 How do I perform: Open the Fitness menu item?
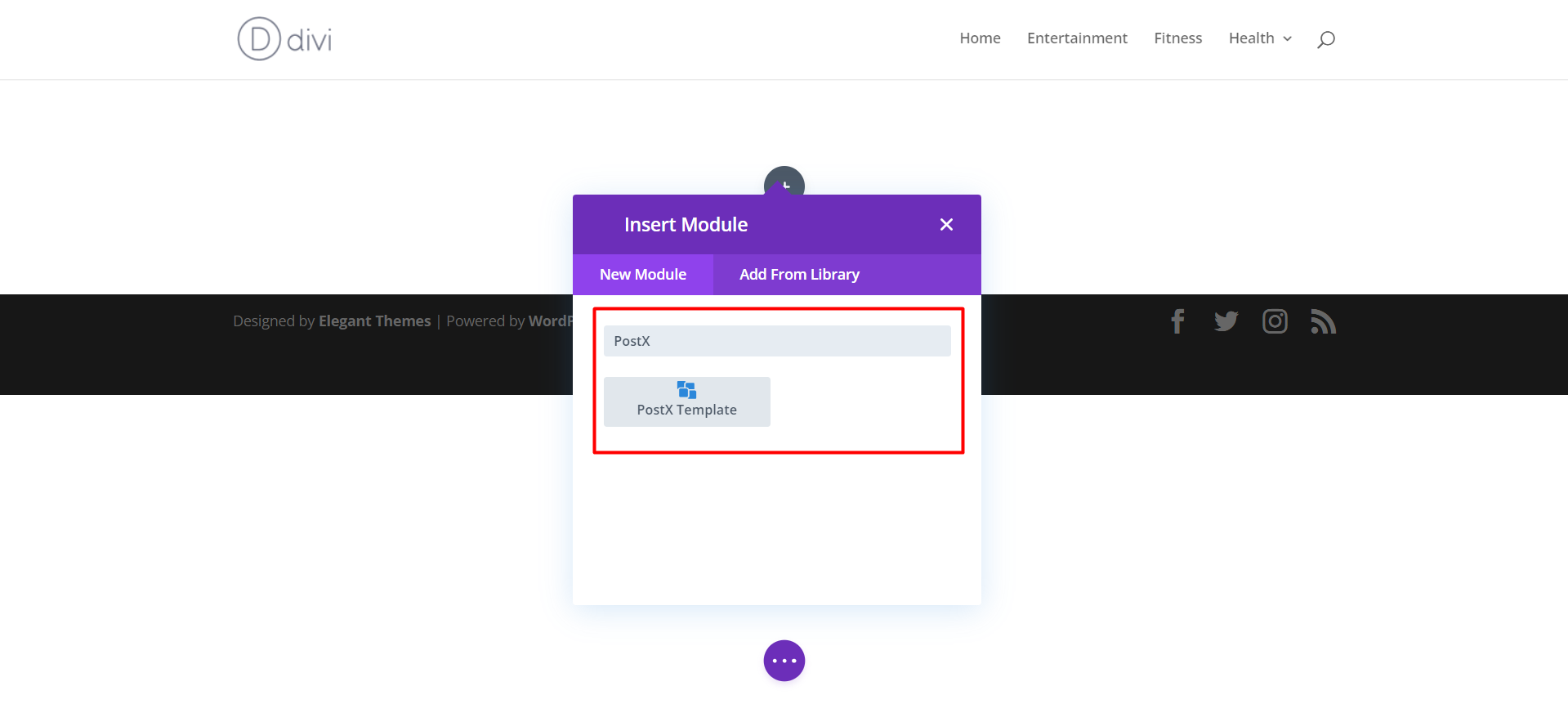[1177, 38]
